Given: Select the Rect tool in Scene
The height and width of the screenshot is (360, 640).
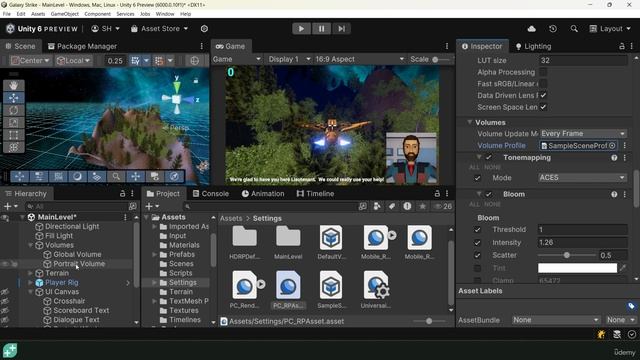Looking at the screenshot, I should 13,135.
